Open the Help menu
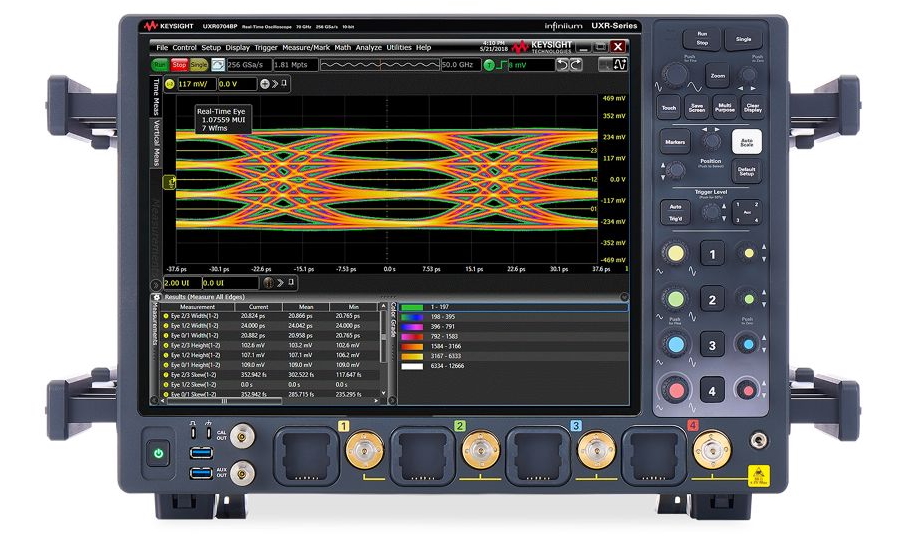 click(x=424, y=47)
